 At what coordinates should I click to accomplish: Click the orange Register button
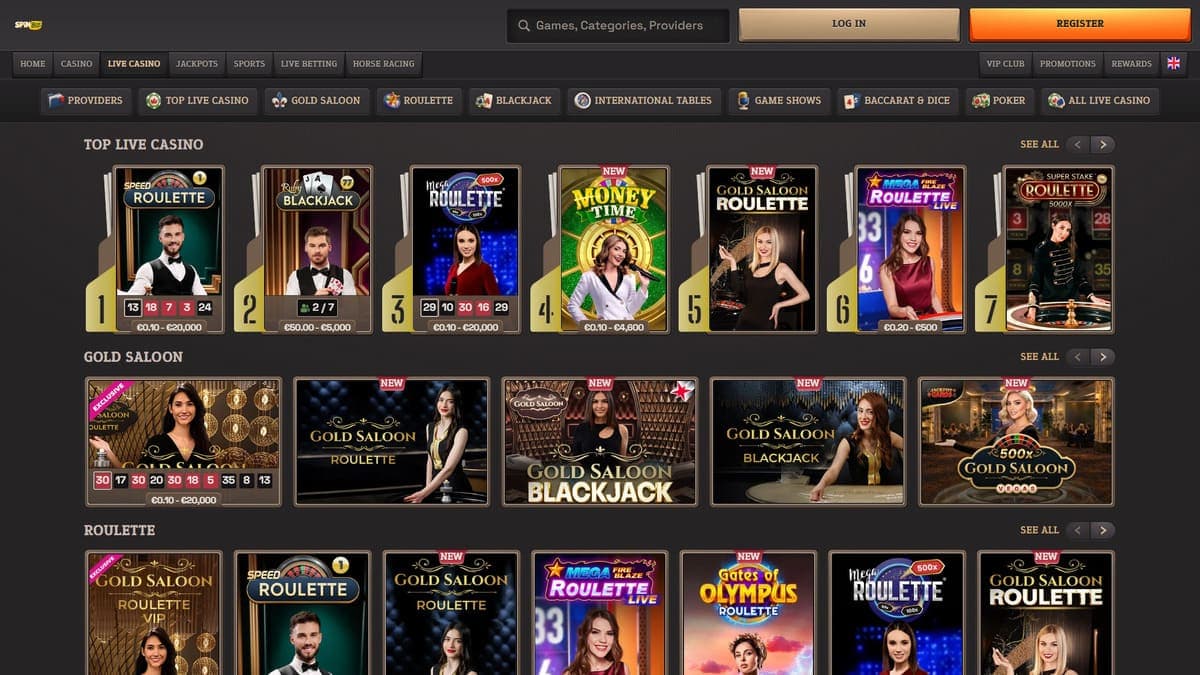coord(1080,25)
